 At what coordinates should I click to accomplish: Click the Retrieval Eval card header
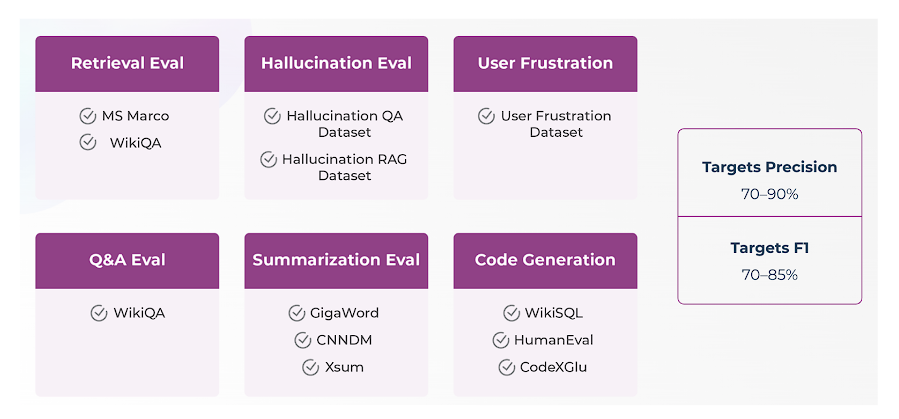(x=127, y=64)
